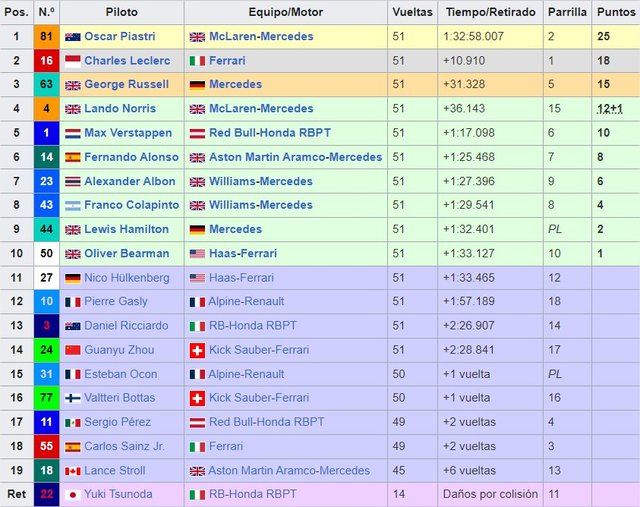Open the Fernando Alonso link
The height and width of the screenshot is (507, 640).
tap(131, 157)
